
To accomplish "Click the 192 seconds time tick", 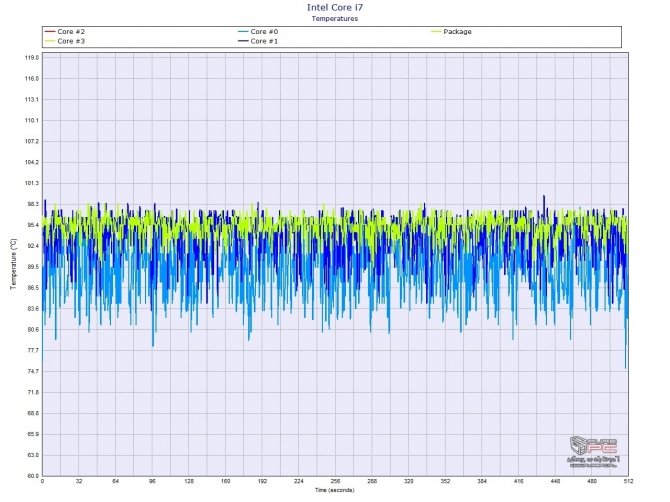I will (262, 481).
